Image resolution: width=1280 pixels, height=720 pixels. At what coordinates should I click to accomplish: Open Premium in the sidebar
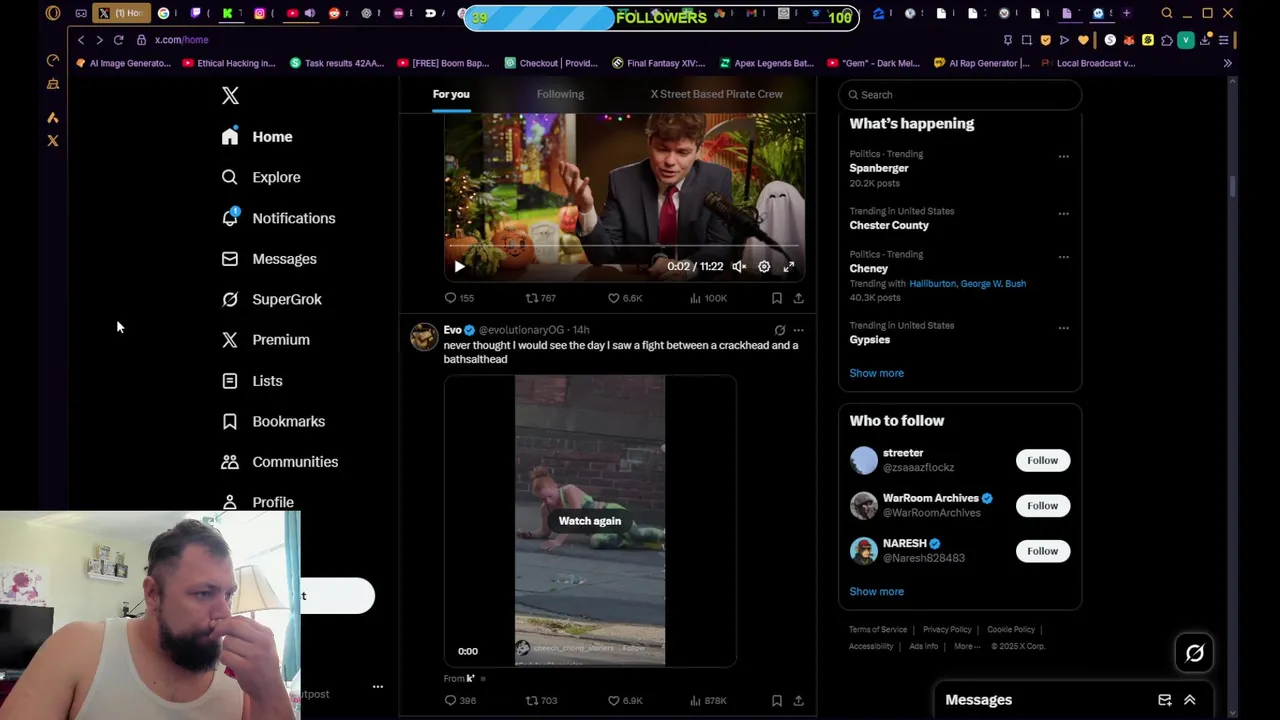click(265, 340)
